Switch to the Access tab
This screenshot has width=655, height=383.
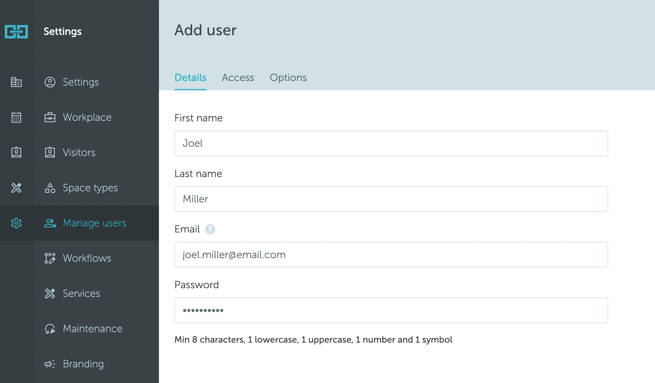coord(238,78)
